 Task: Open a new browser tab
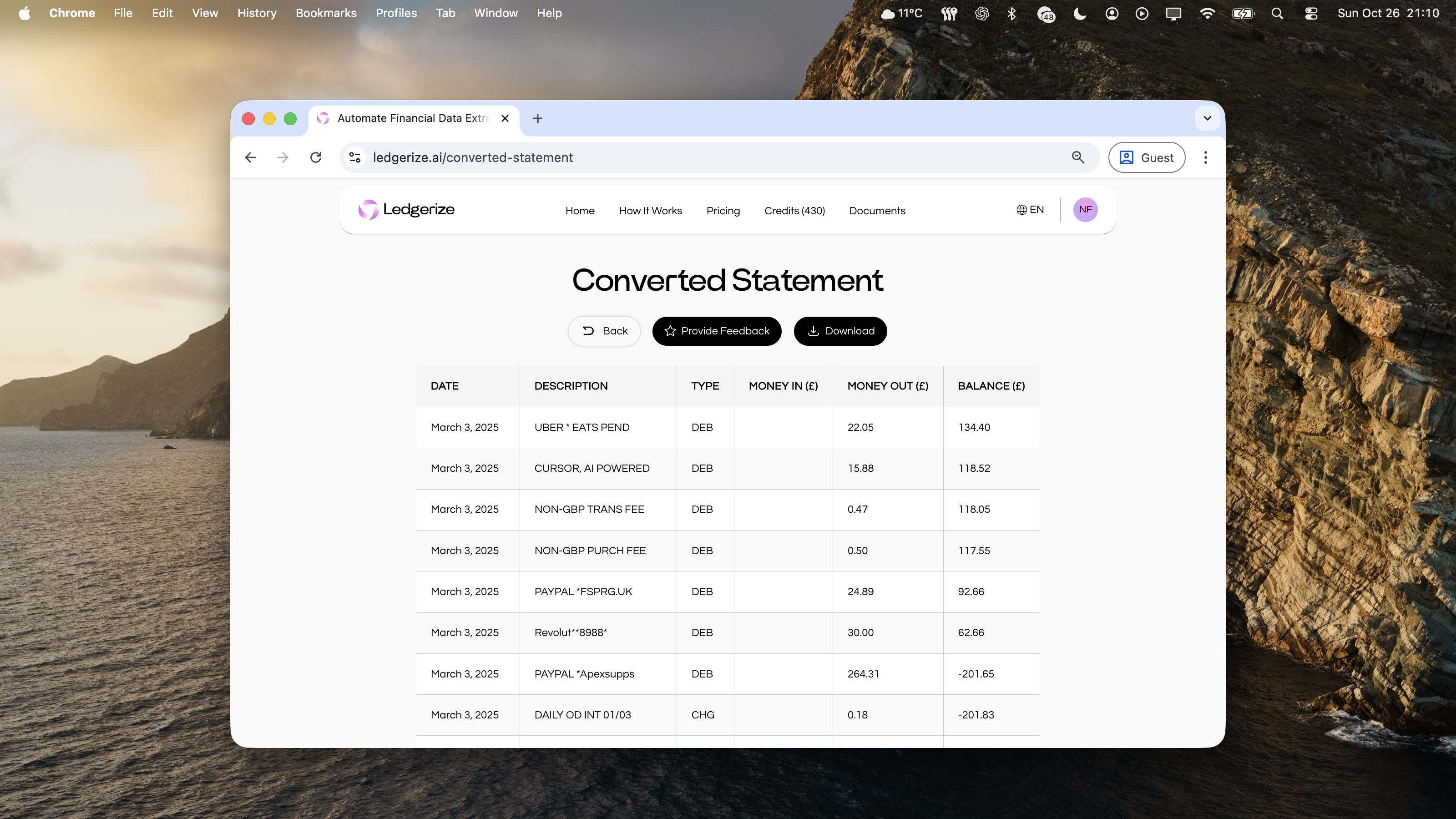point(537,118)
